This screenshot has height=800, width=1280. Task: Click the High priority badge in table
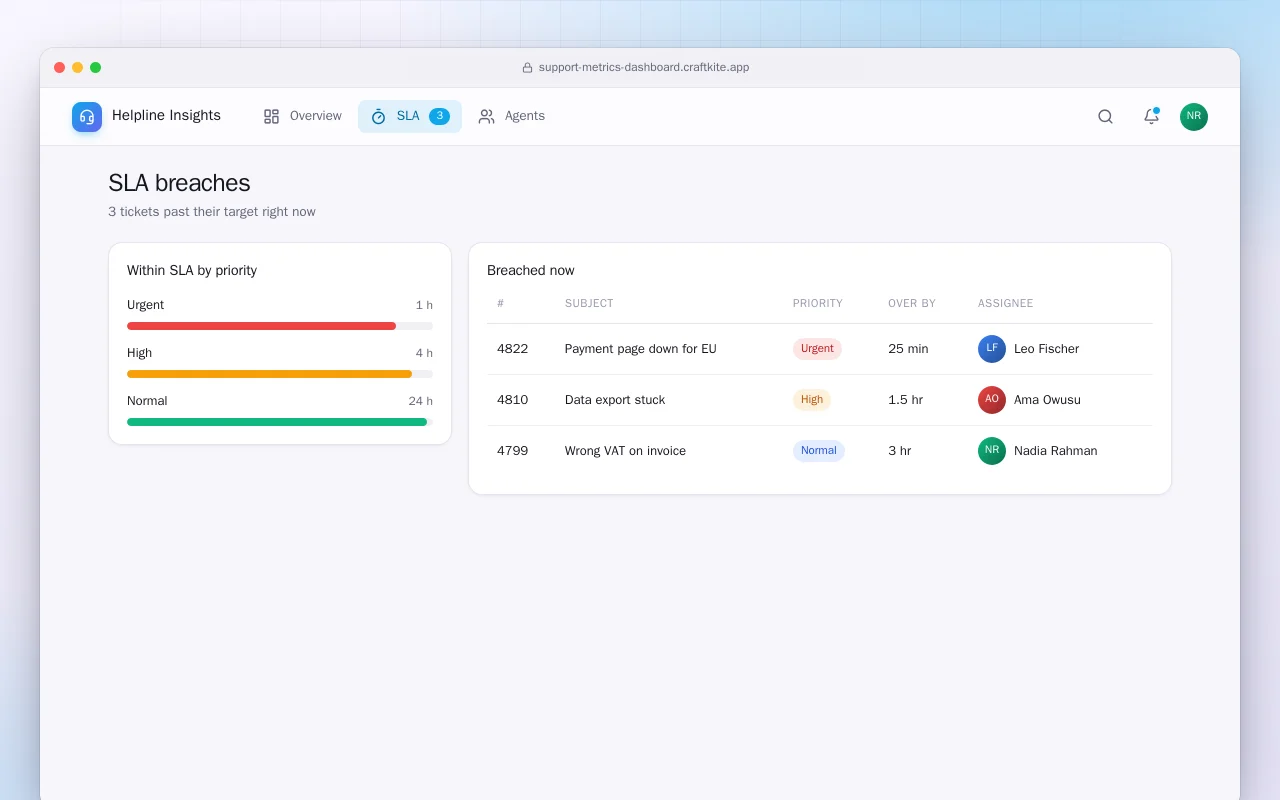812,400
